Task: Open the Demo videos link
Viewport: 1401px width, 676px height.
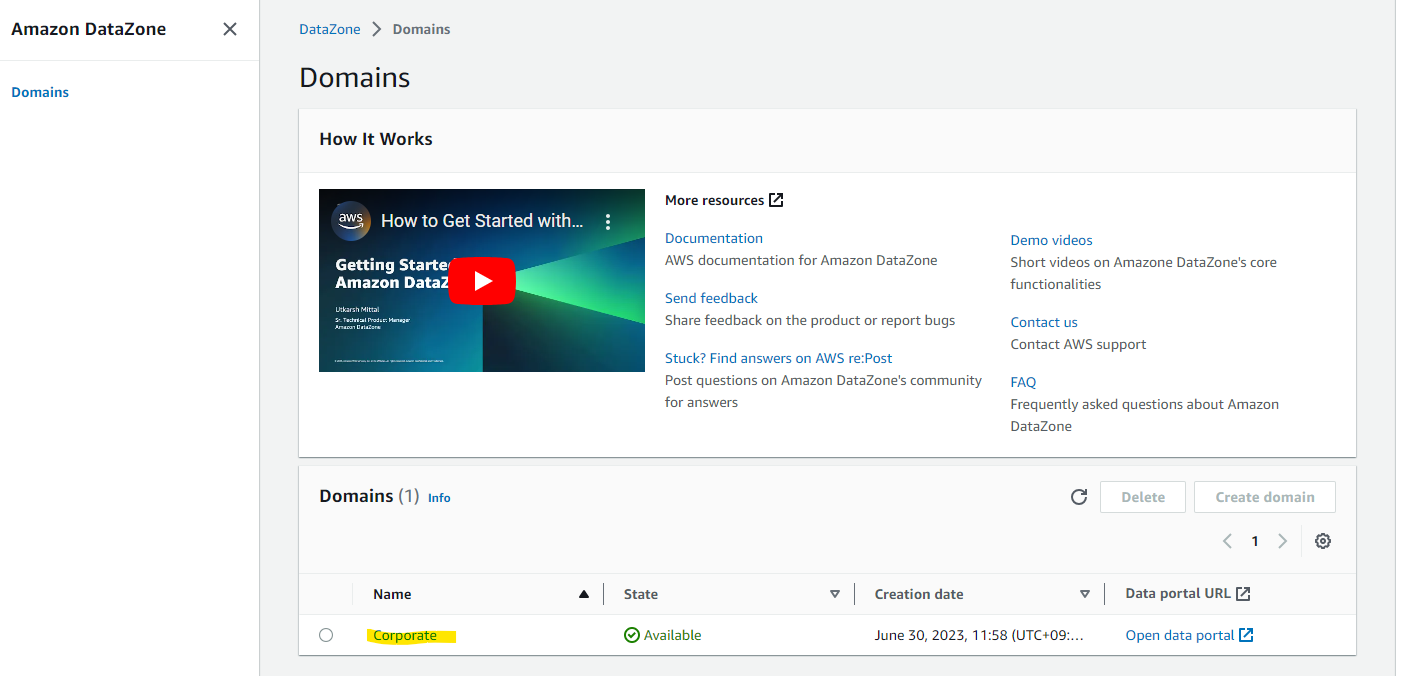Action: coord(1051,240)
